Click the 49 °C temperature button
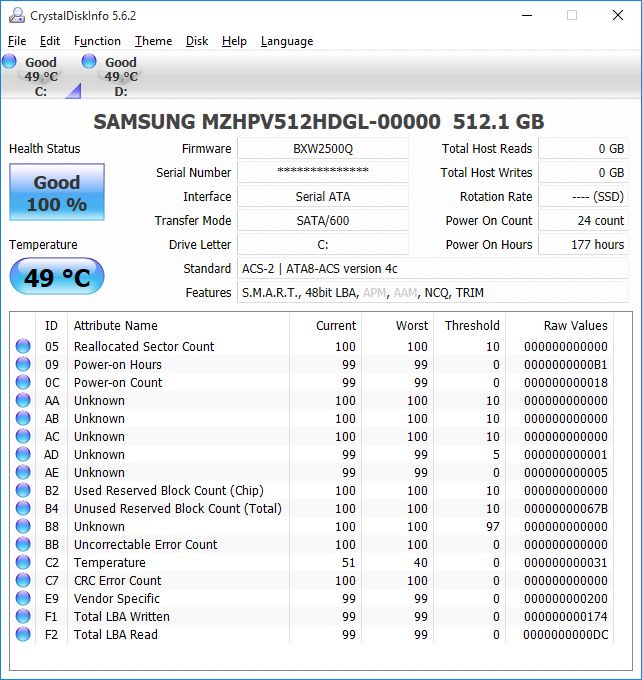 click(x=57, y=276)
